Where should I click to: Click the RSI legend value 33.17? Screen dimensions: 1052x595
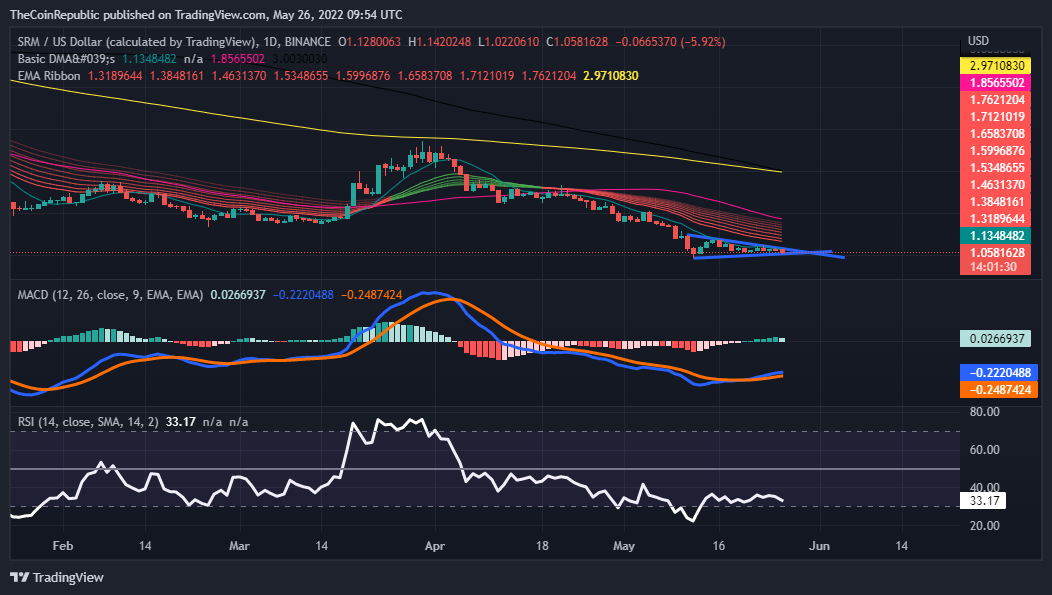point(180,422)
